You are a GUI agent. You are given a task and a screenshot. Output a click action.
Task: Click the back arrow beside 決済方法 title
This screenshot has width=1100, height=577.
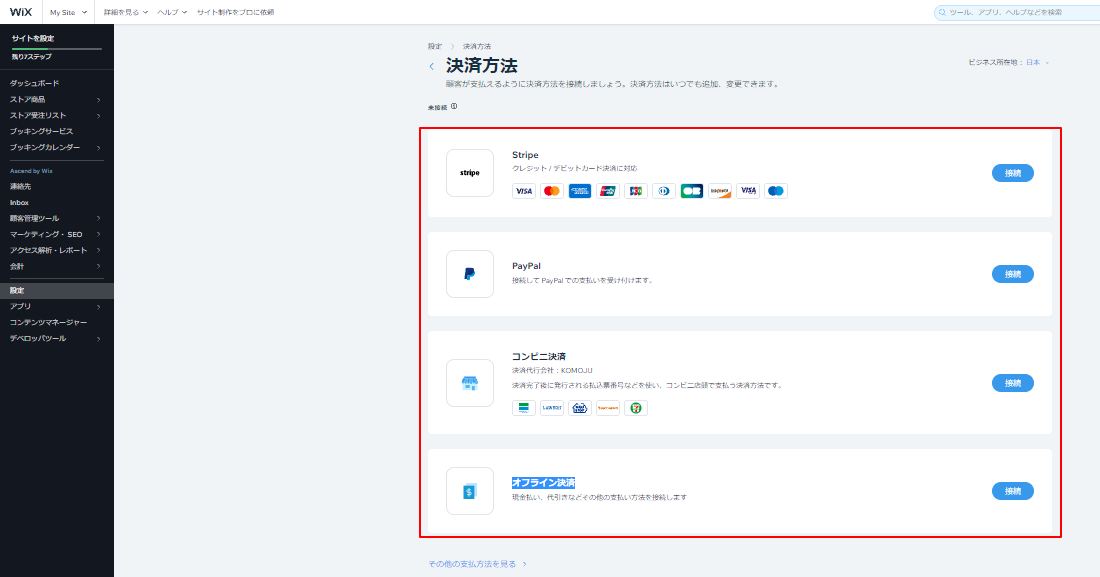pyautogui.click(x=432, y=67)
